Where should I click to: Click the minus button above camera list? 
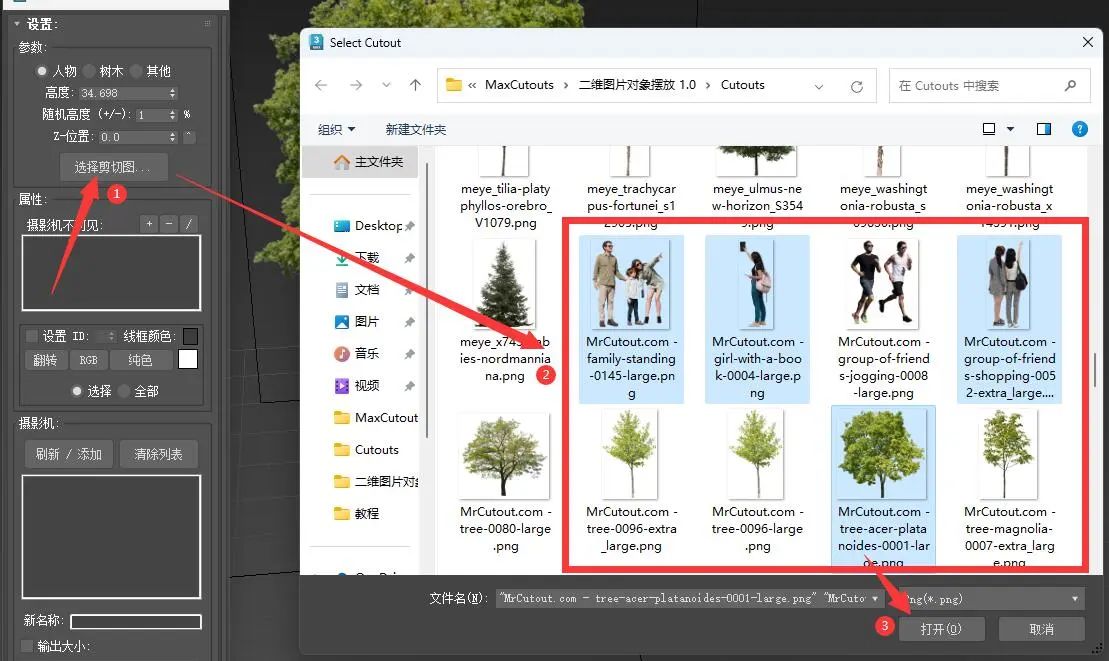coord(169,224)
